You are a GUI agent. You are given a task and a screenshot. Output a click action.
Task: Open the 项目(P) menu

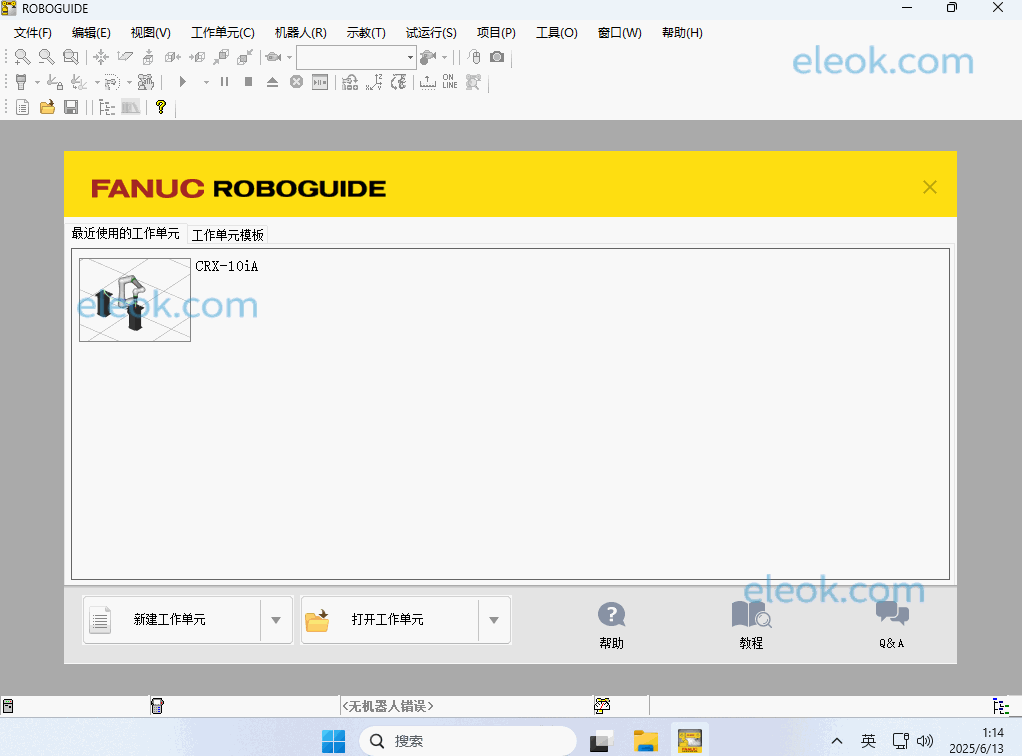click(497, 33)
